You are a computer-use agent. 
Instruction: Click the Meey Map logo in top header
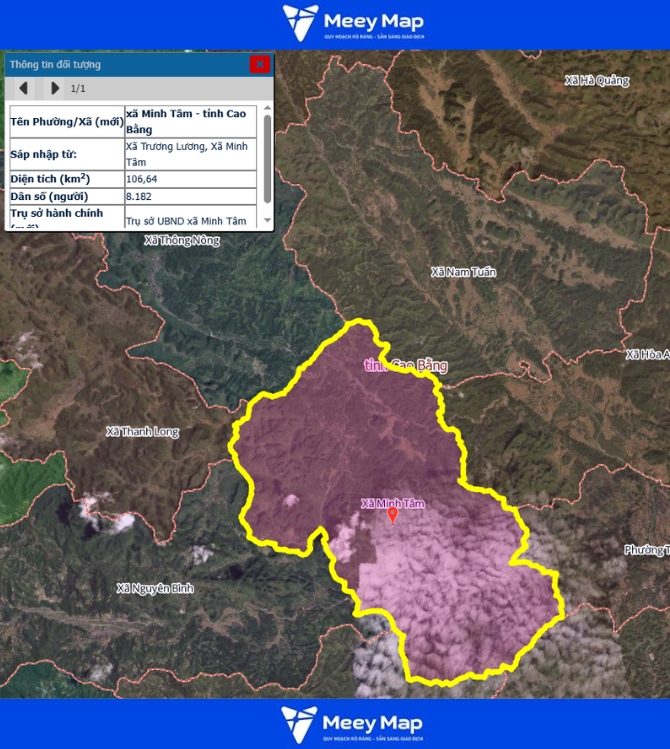tap(352, 22)
